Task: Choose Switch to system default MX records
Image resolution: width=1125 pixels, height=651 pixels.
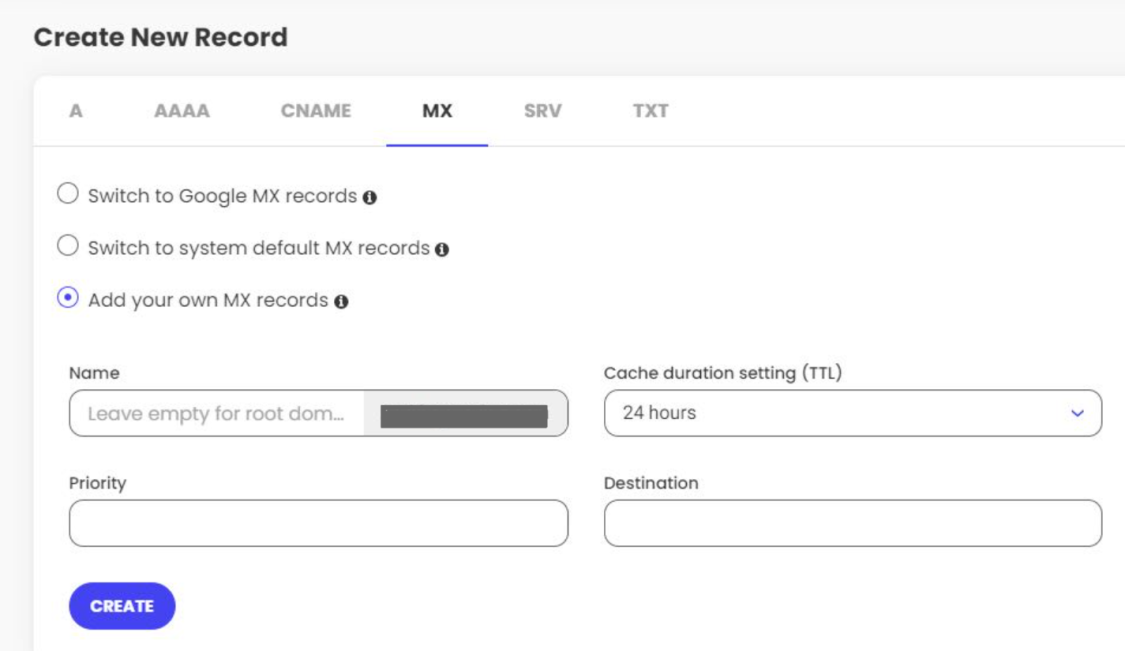Action: pyautogui.click(x=68, y=246)
